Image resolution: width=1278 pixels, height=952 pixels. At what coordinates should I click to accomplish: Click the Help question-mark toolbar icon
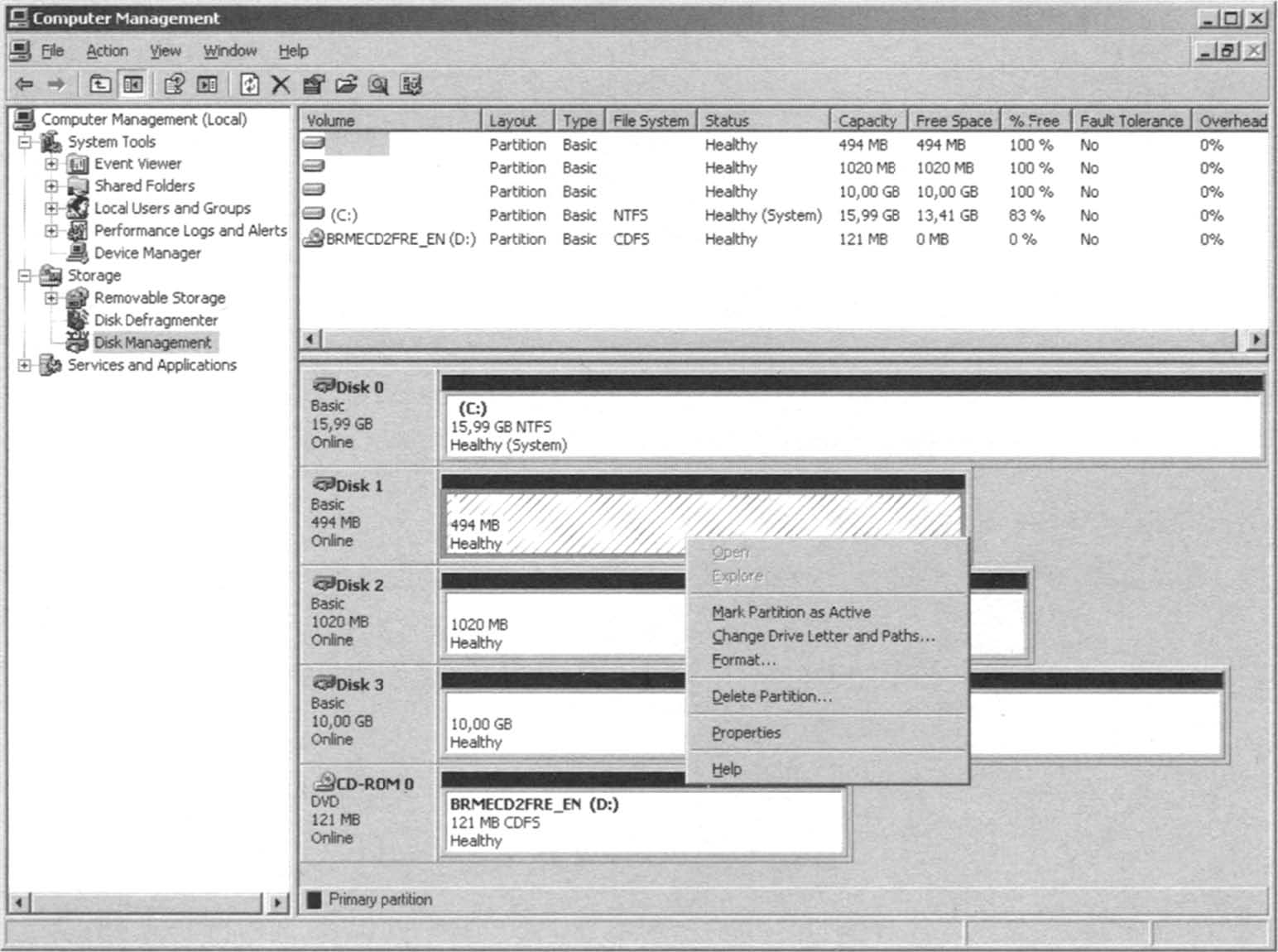pos(174,84)
